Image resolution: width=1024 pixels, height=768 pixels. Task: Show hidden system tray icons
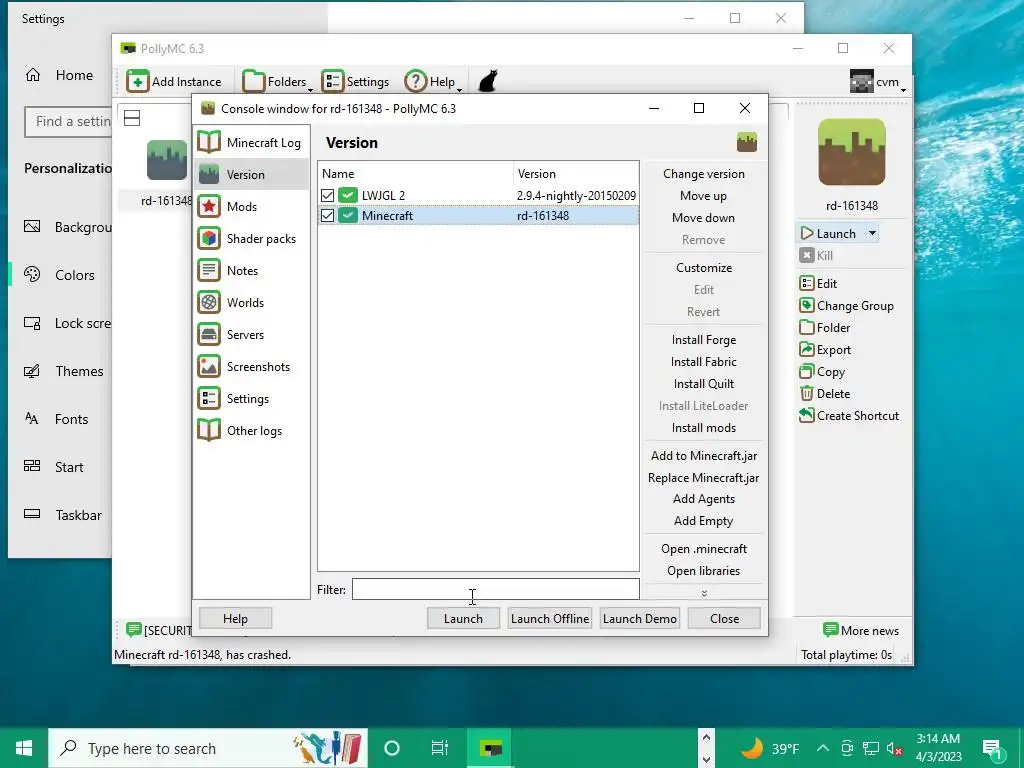[823, 748]
